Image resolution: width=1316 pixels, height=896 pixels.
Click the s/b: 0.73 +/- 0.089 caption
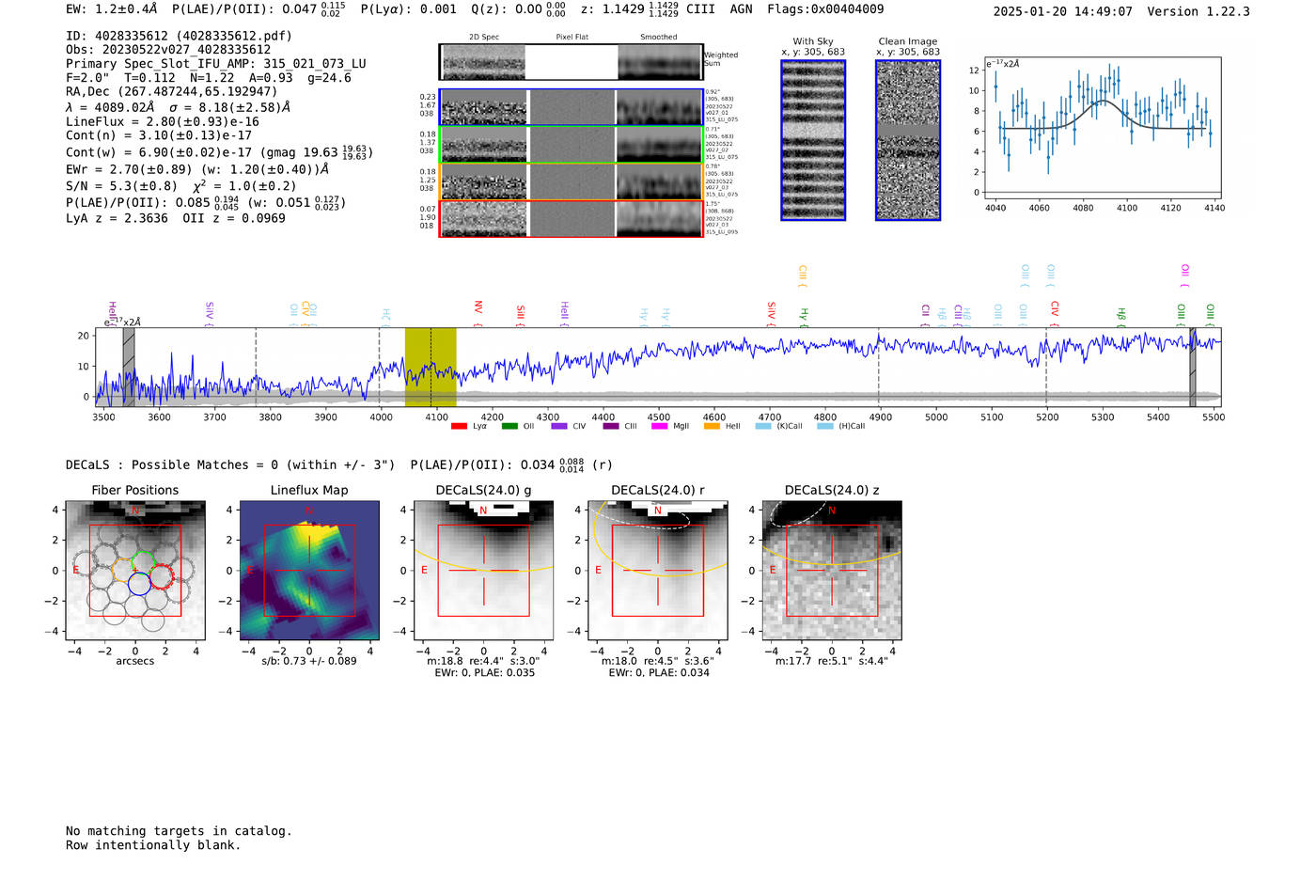tap(309, 661)
